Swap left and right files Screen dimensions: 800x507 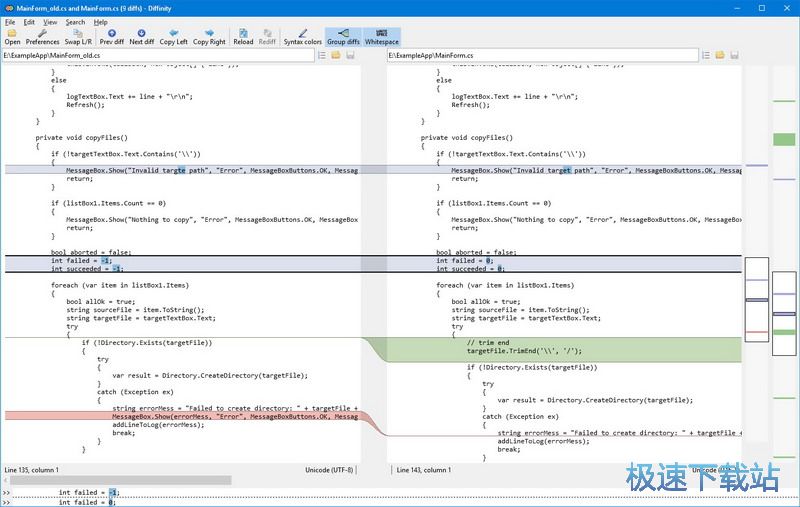pos(78,37)
